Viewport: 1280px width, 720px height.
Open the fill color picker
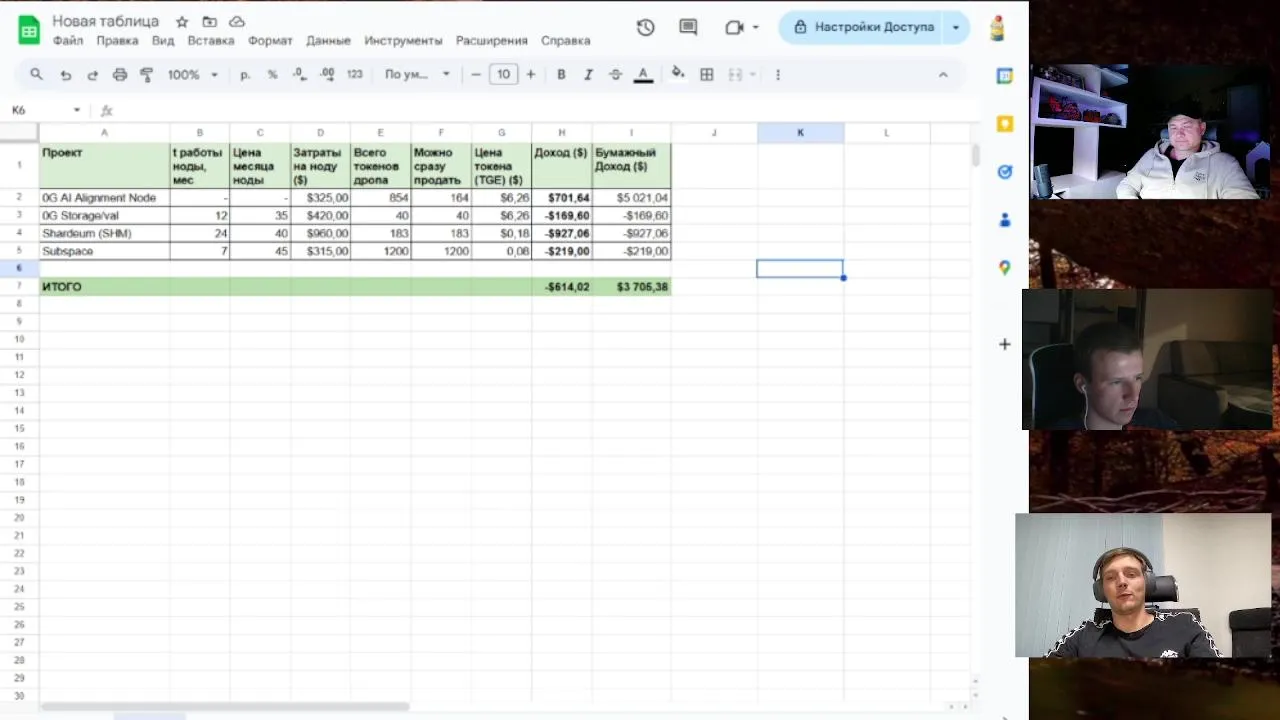pos(678,73)
